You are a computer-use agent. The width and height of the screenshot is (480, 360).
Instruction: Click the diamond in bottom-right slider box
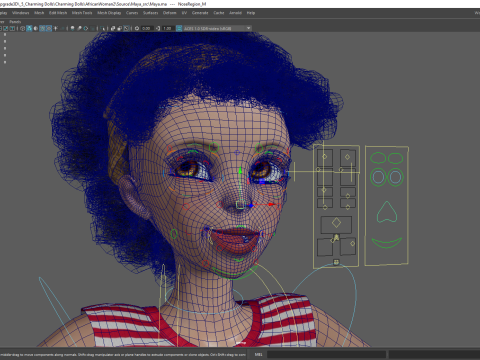click(352, 244)
